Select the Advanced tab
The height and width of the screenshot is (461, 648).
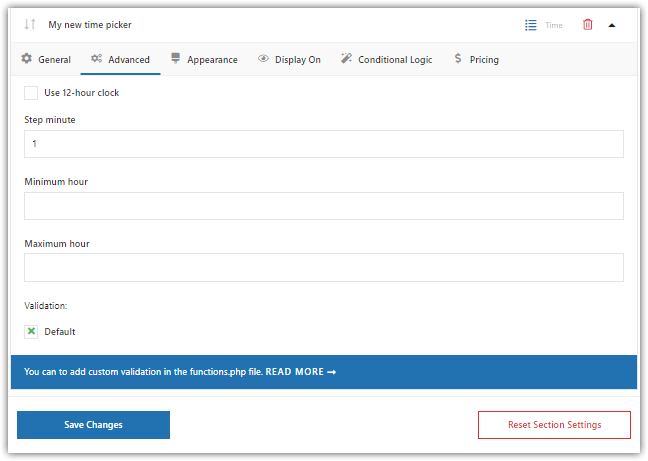(120, 59)
